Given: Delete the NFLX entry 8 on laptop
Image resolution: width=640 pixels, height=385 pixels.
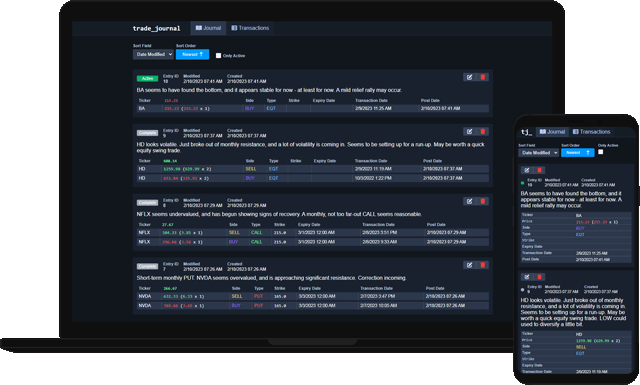Looking at the screenshot, I should 482,201.
